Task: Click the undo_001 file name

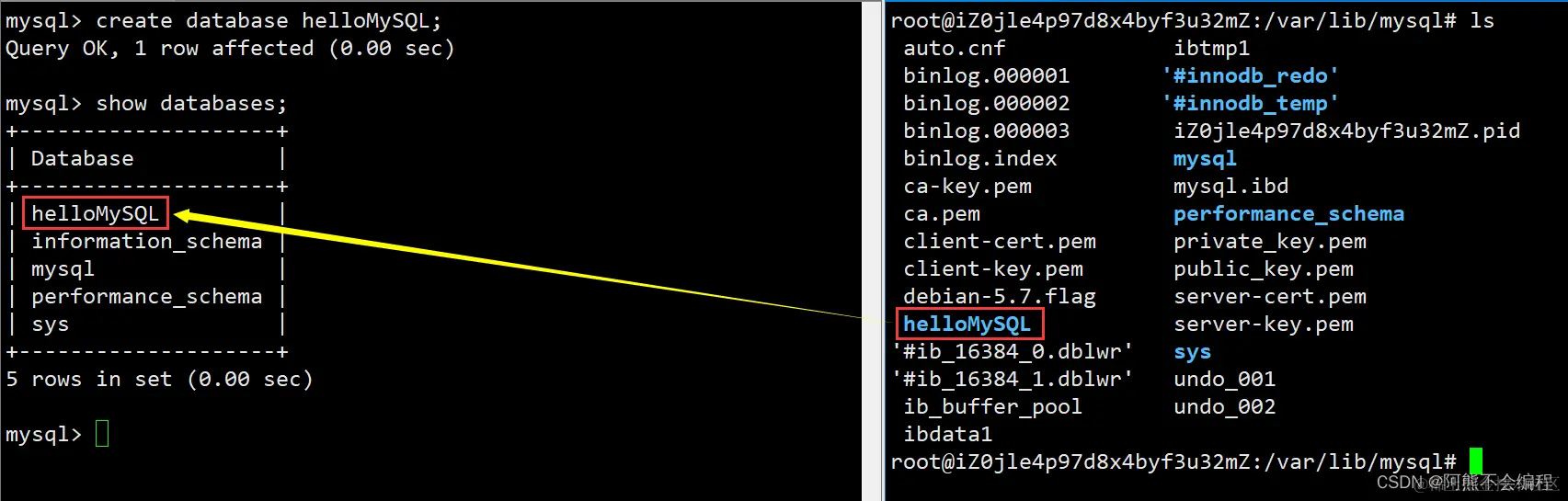Action: [1224, 380]
